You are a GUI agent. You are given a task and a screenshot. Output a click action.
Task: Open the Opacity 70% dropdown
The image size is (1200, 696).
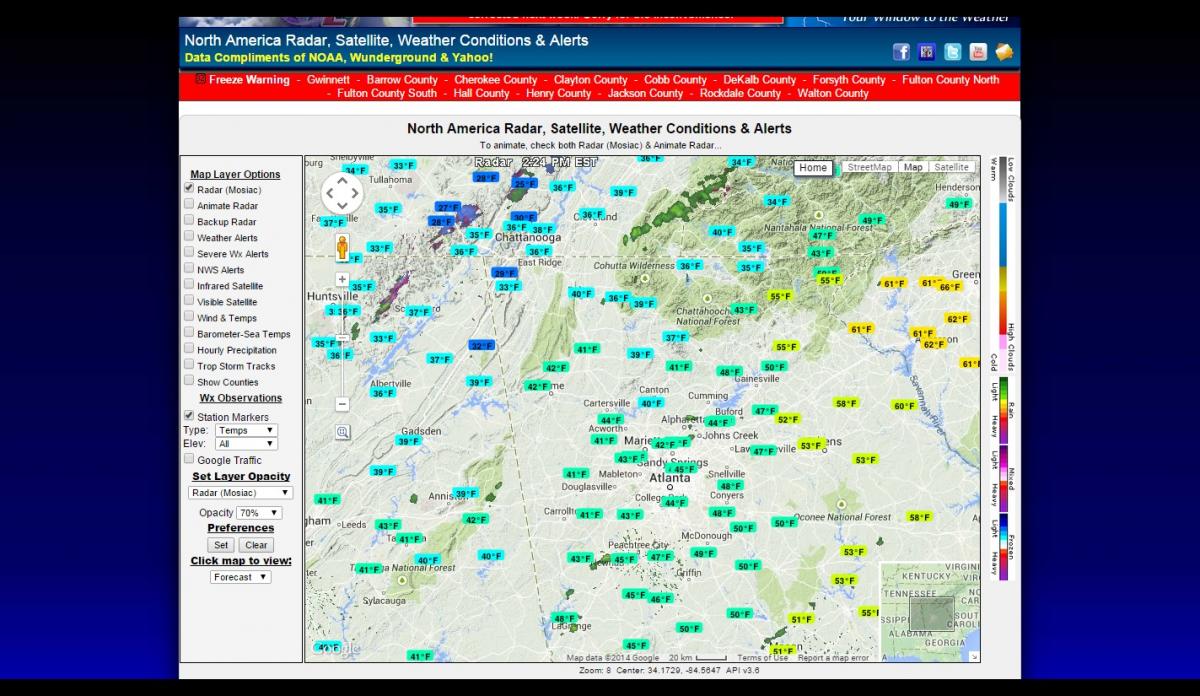pyautogui.click(x=259, y=512)
